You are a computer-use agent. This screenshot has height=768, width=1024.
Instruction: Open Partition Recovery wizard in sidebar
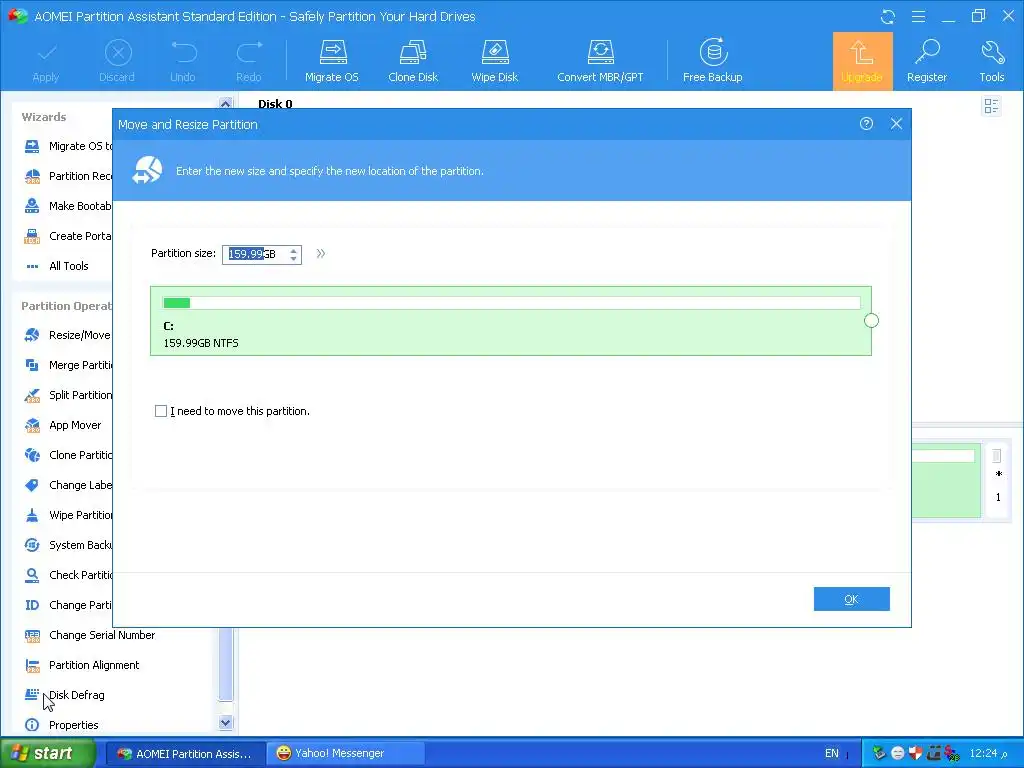point(67,176)
